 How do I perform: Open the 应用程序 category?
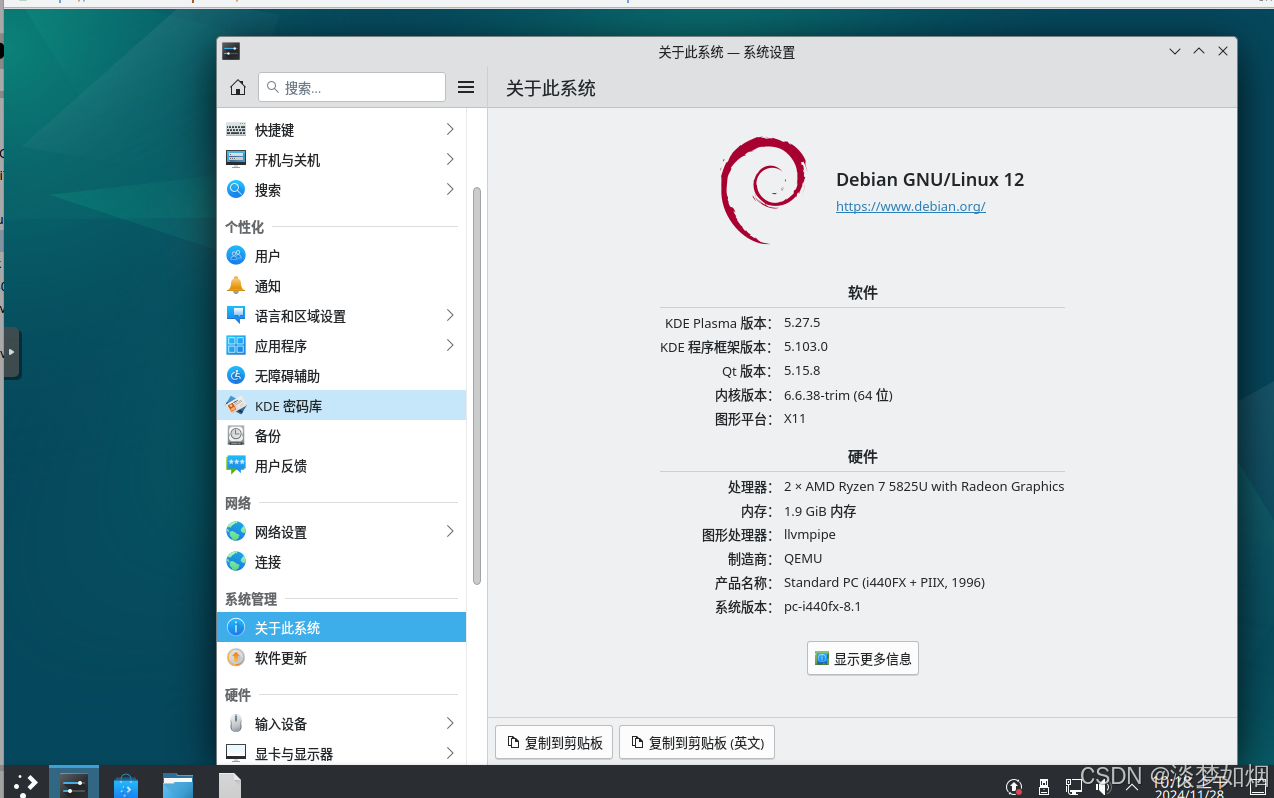pyautogui.click(x=341, y=346)
